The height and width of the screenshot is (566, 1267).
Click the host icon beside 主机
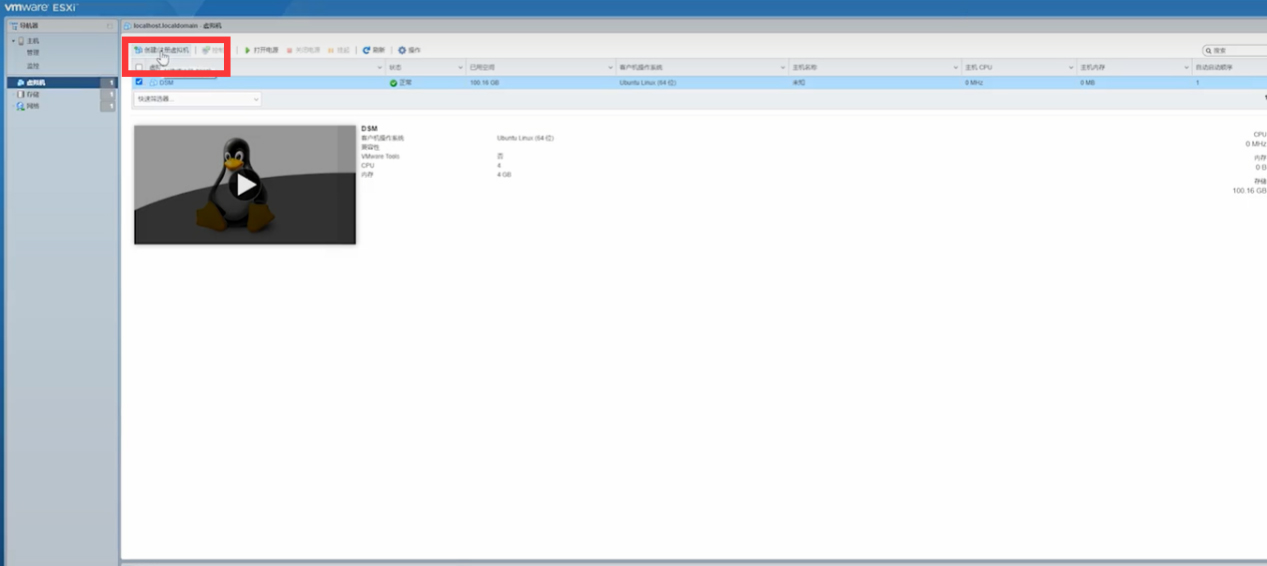pos(21,41)
